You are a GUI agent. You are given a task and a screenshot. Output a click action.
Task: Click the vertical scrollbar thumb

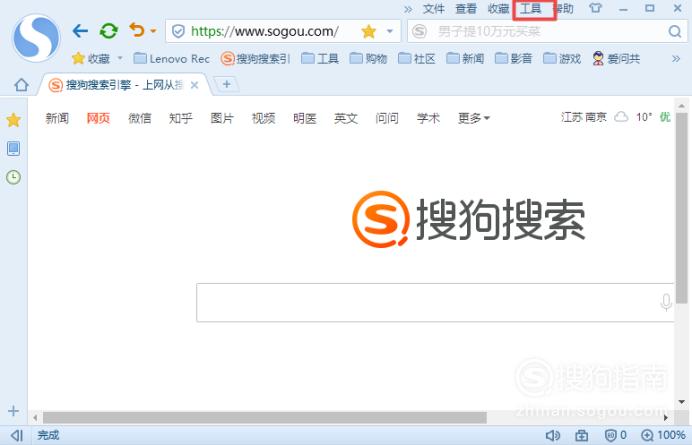tap(682, 207)
